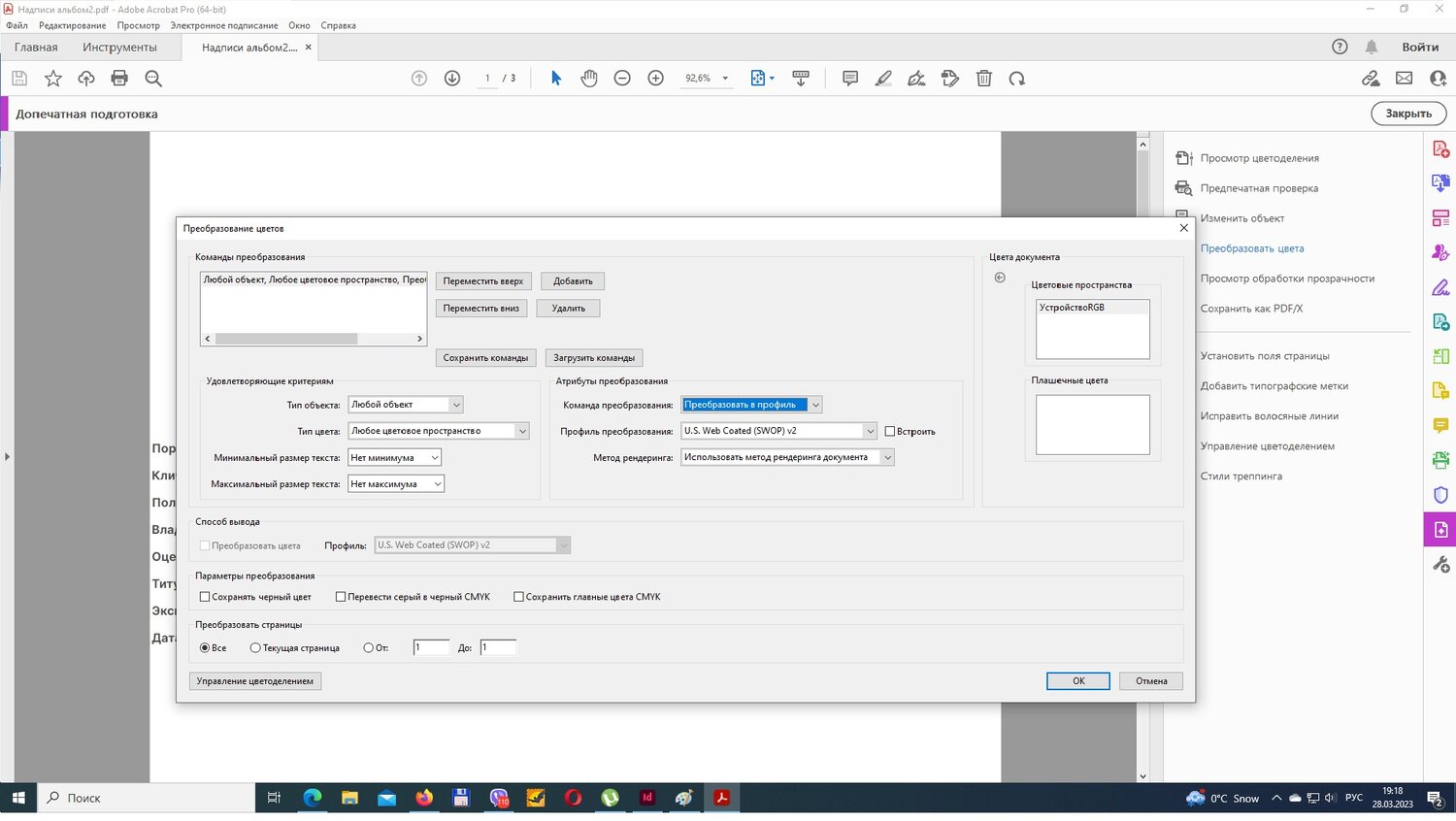Switch to the Инструменты tab
The width and height of the screenshot is (1456, 821).
pos(119,47)
